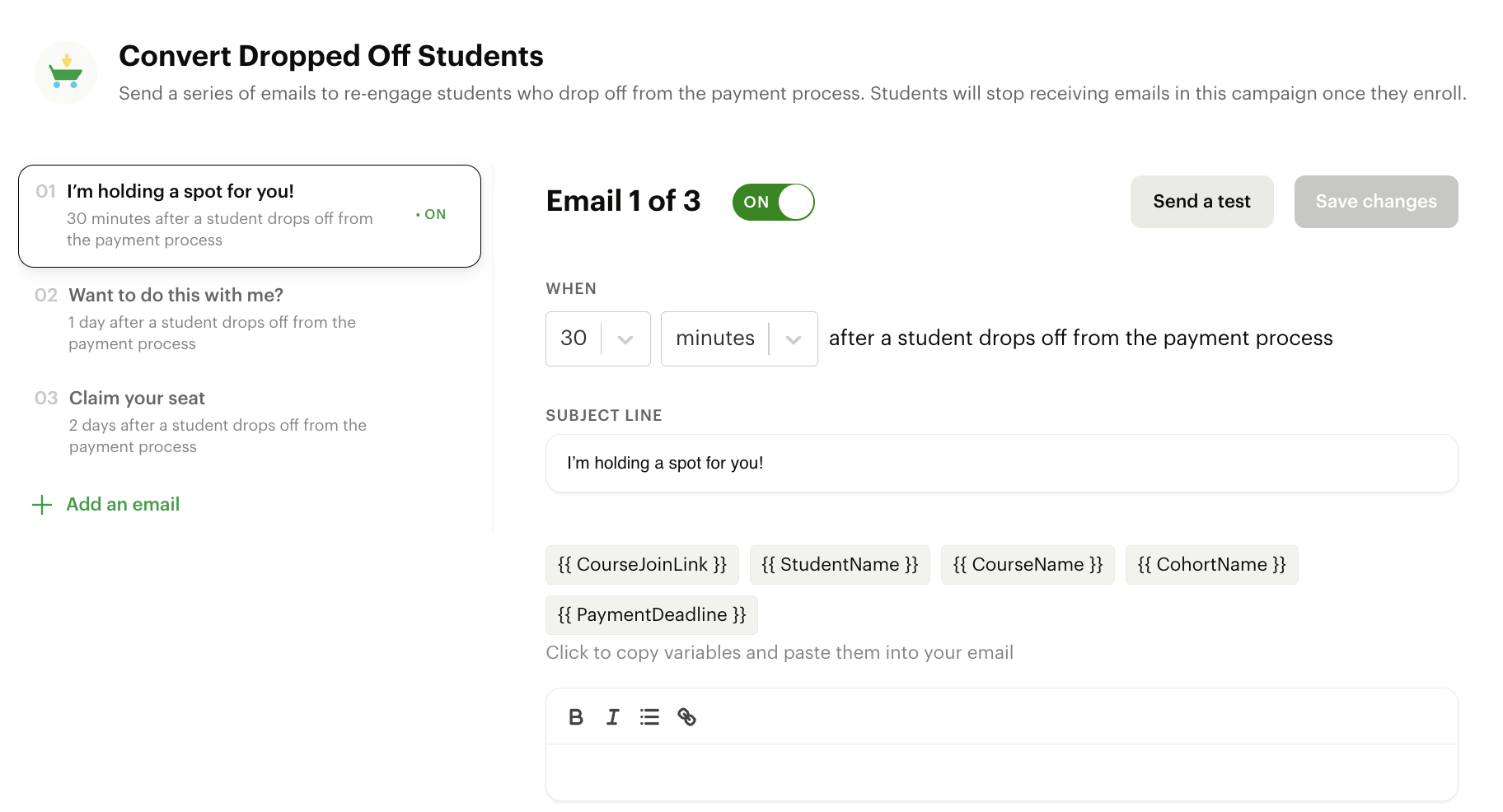Copy the StudentName variable chip

[840, 565]
